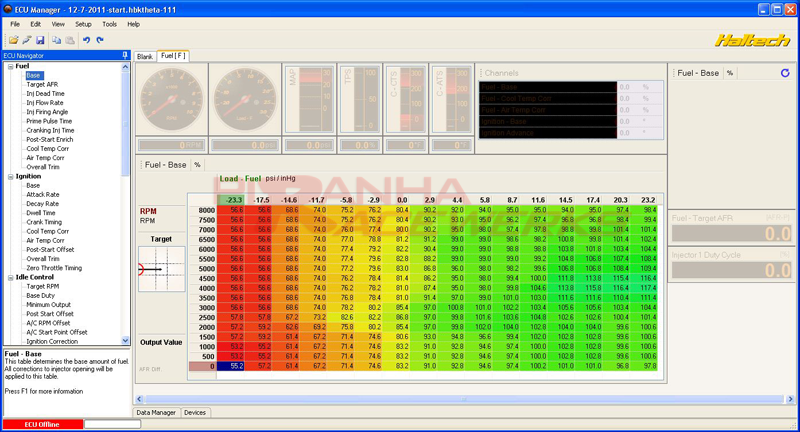Click the Redo arrow icon
800x432 pixels.
pos(101,39)
